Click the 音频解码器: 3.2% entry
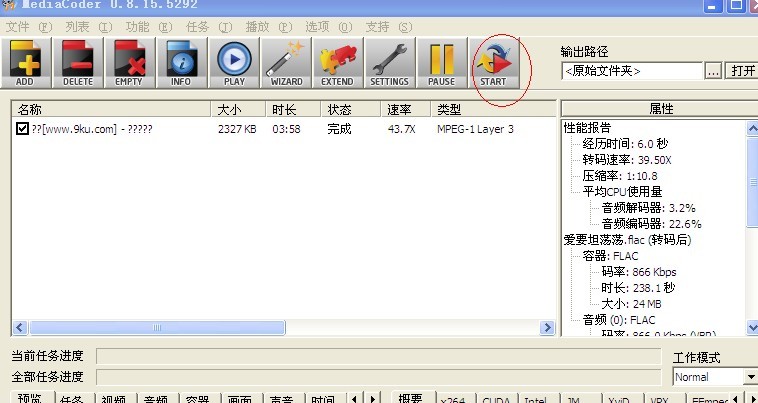758x403 pixels. [x=648, y=208]
